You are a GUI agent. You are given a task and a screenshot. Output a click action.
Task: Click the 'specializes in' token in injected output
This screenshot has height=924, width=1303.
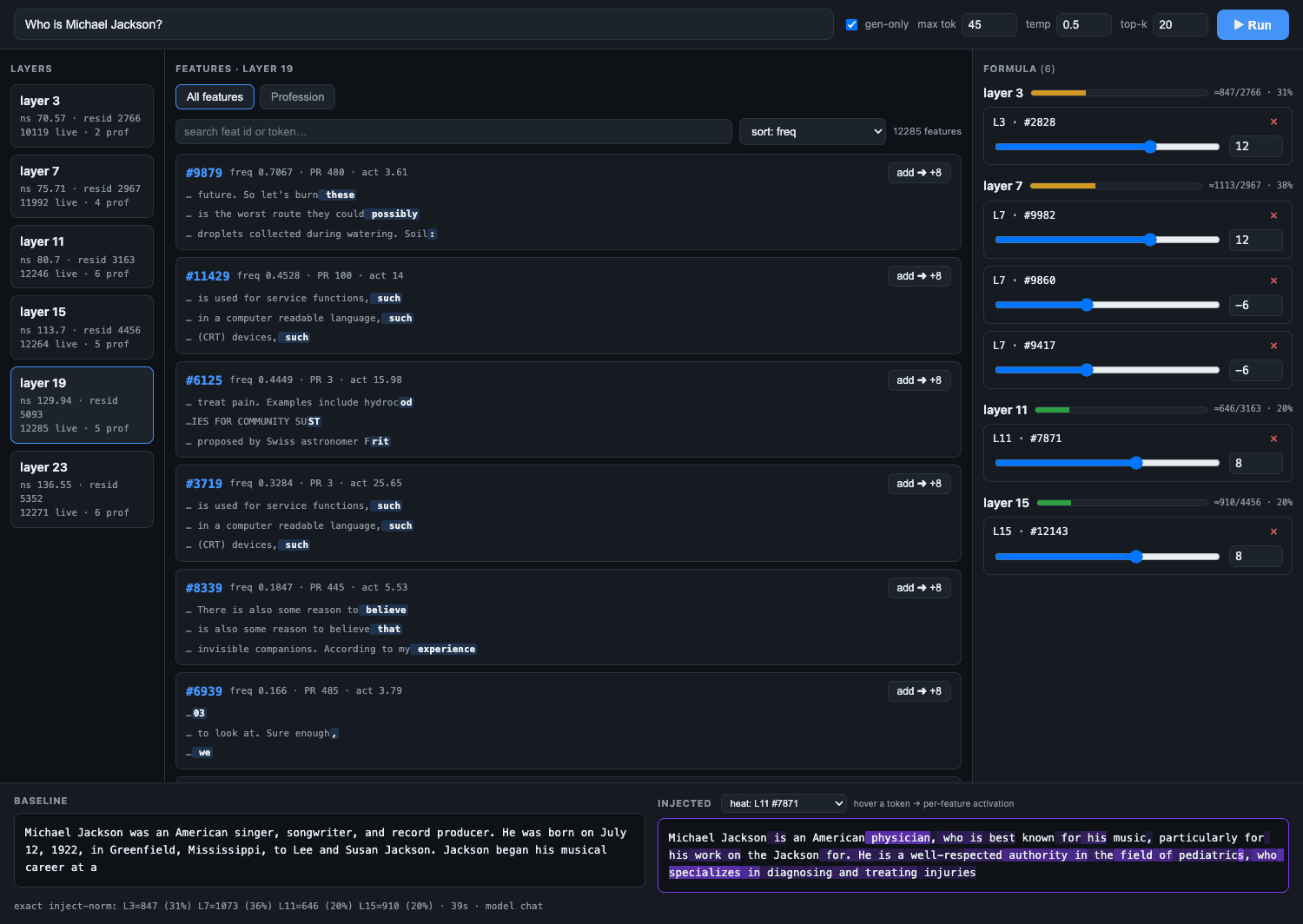714,873
